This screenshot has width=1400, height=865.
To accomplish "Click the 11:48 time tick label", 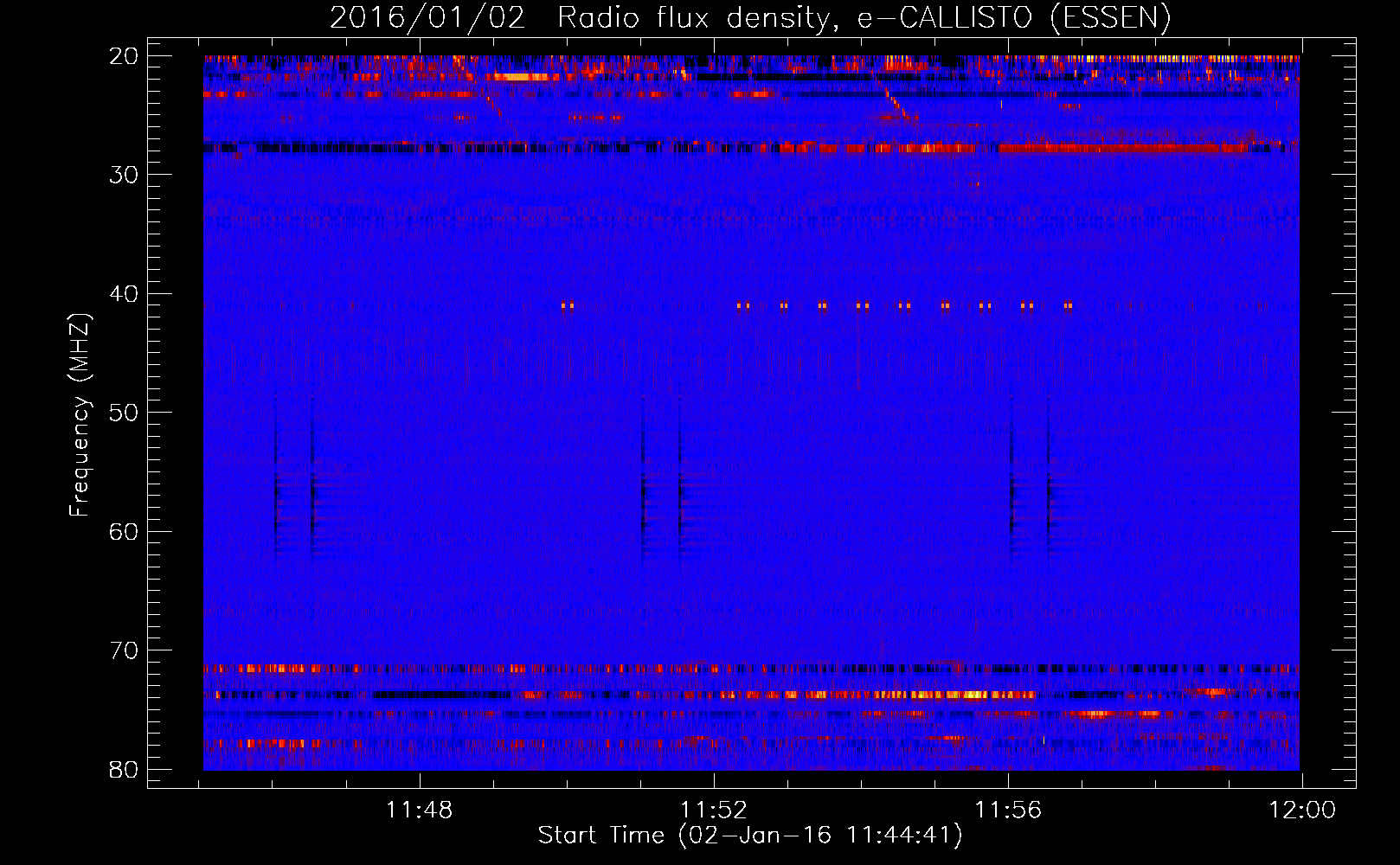I will 419,811.
